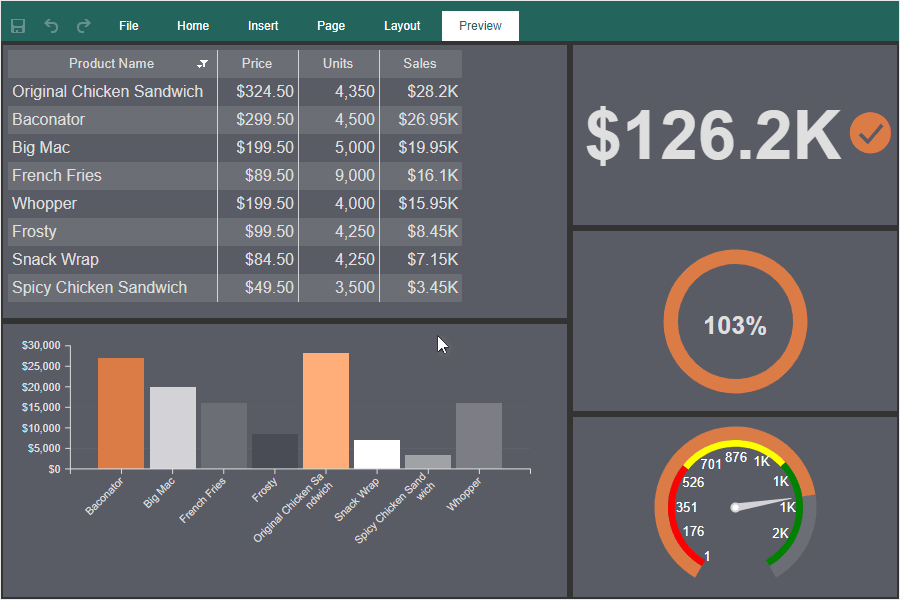Select the Preview tab
The image size is (900, 600).
coord(480,26)
